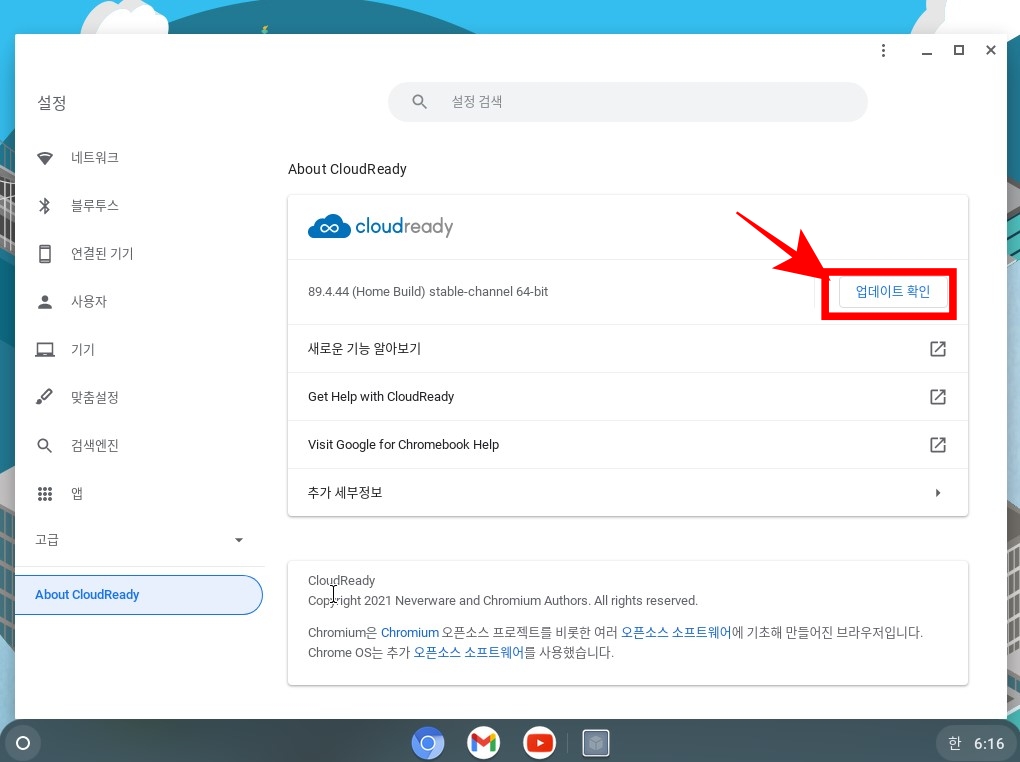This screenshot has width=1020, height=762.
Task: Close the settings window
Action: 990,50
